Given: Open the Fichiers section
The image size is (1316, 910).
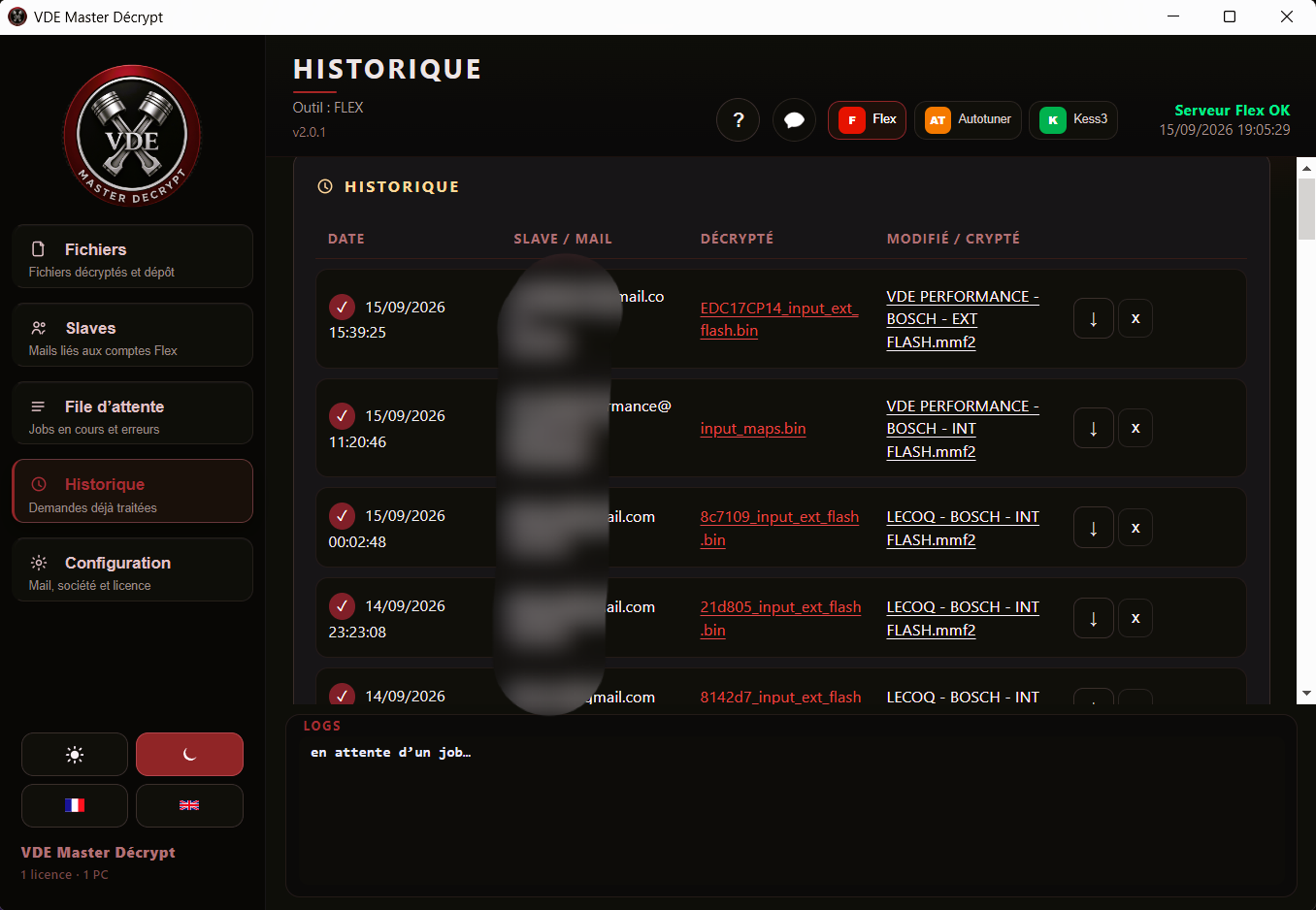Looking at the screenshot, I should click(133, 256).
